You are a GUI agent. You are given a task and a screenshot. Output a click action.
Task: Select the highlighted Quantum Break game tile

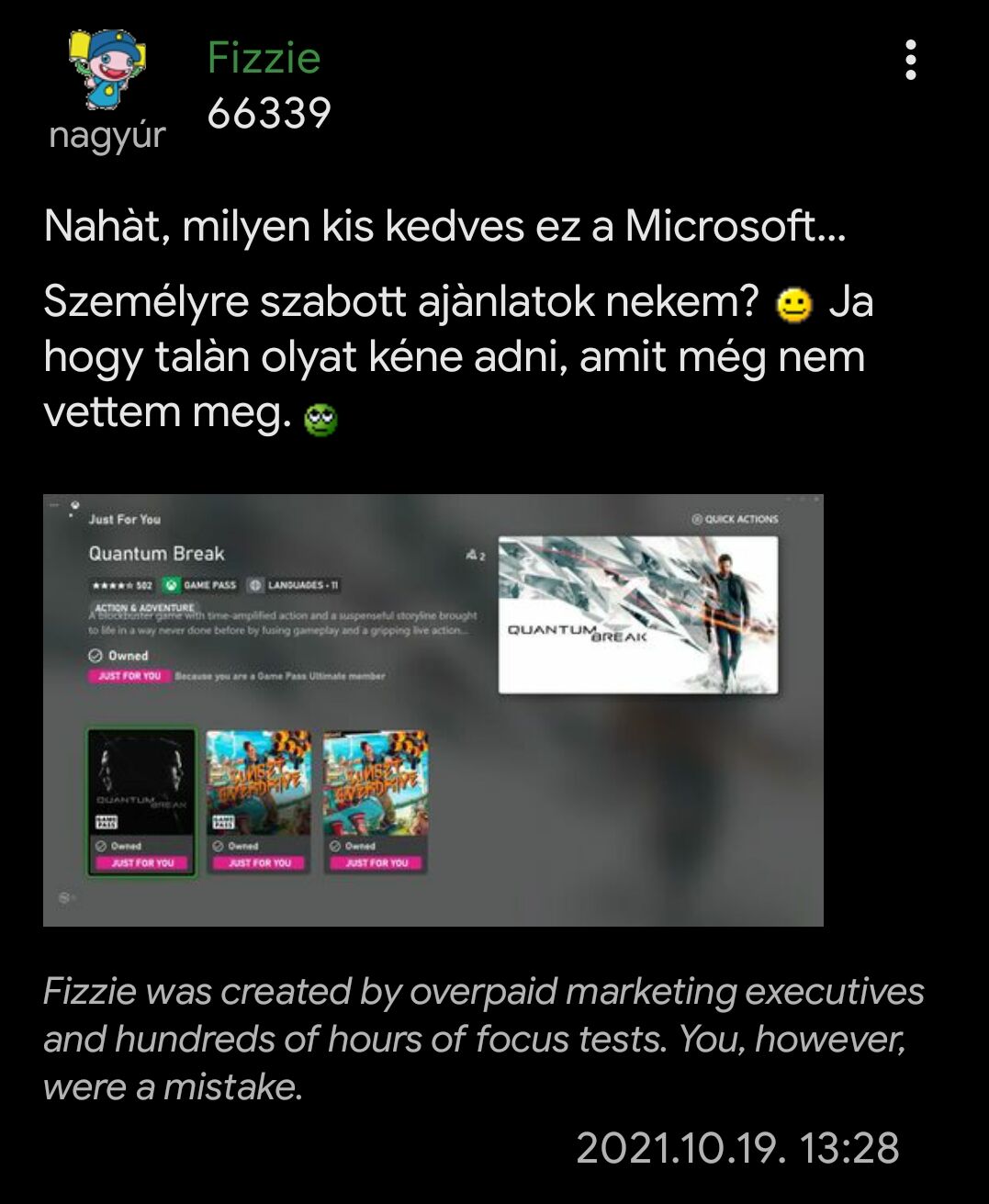pos(142,802)
